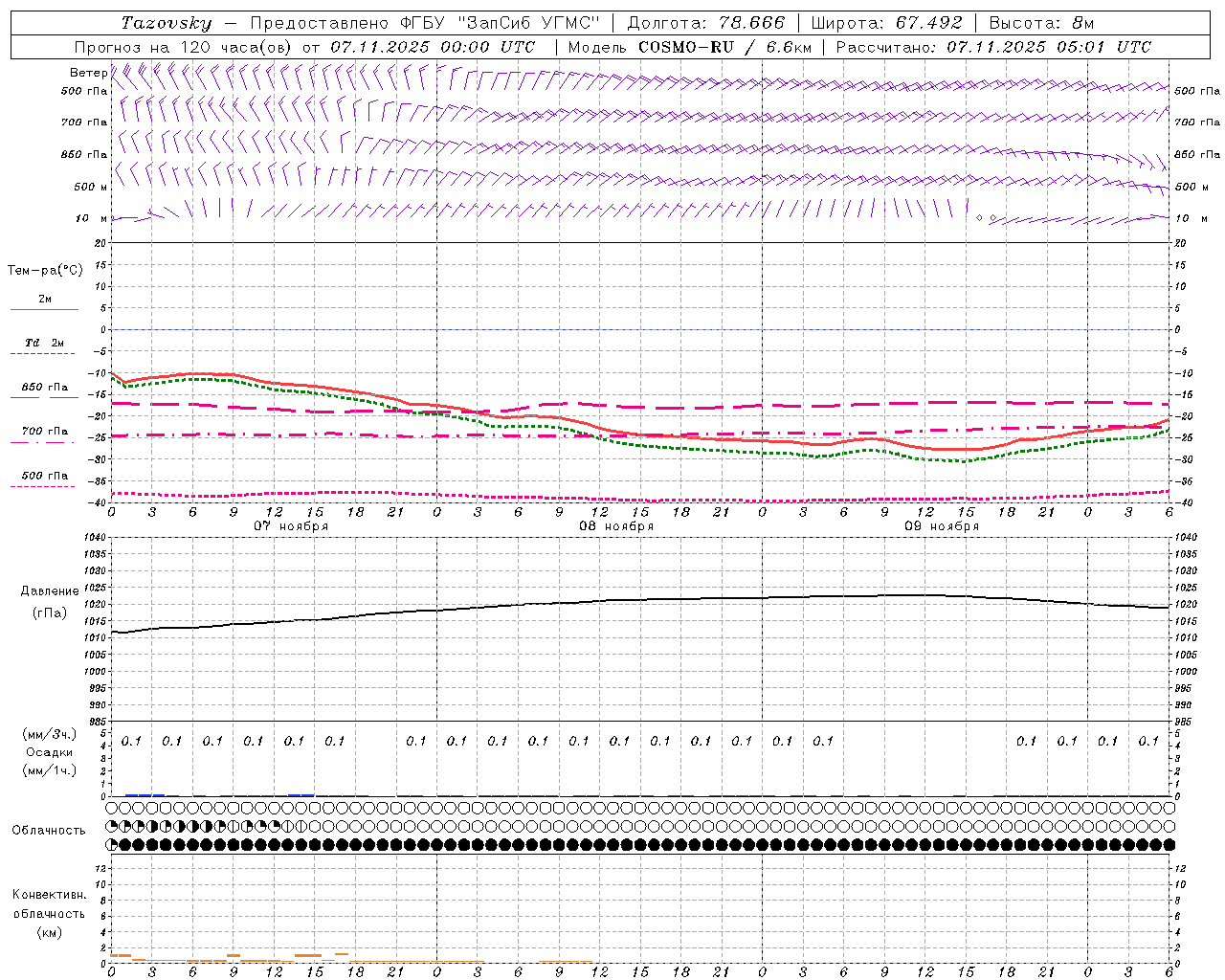Image resolution: width=1225 pixels, height=980 pixels.
Task: Click the "(мм/1ч.)" units label
Action: (x=49, y=770)
